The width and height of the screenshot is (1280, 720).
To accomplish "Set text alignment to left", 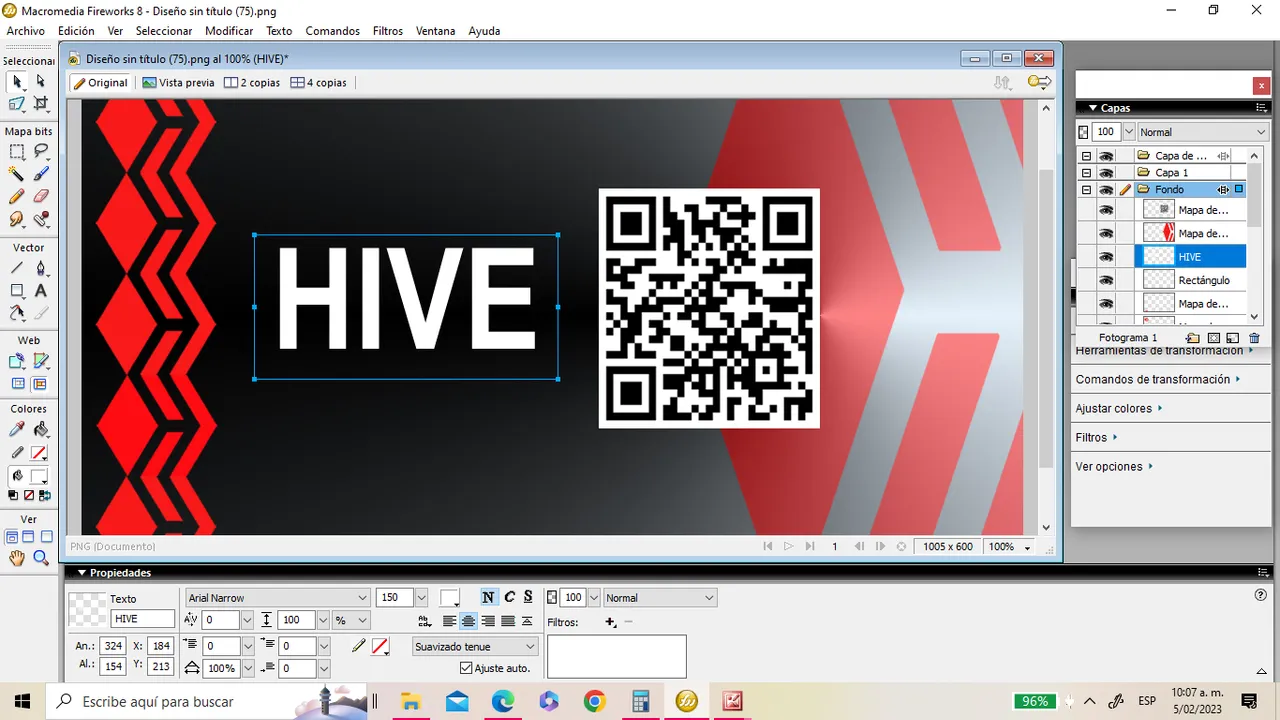I will 449,621.
